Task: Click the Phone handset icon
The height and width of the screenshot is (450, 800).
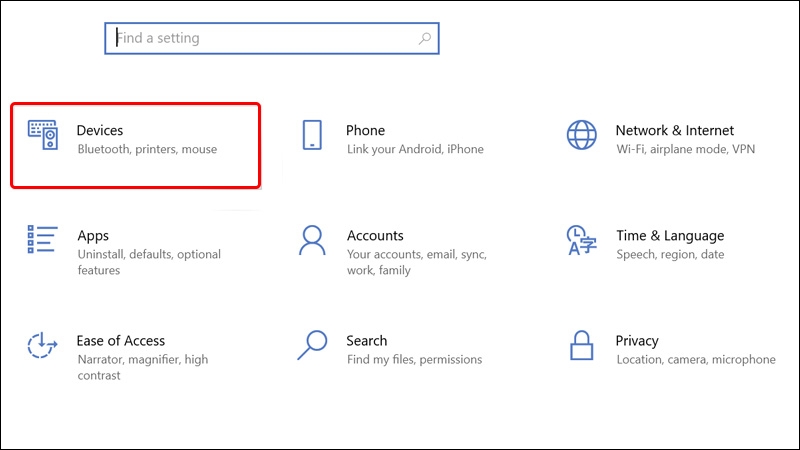Action: [312, 135]
